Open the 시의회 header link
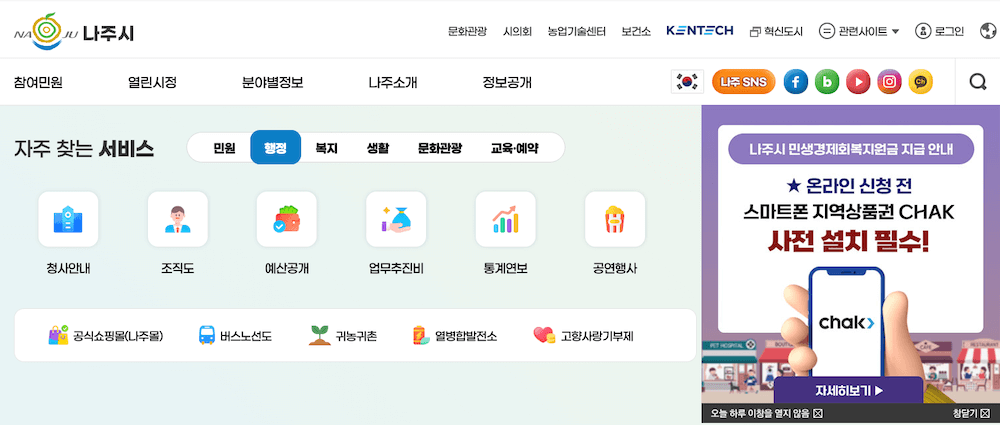Image resolution: width=1000 pixels, height=425 pixels. [517, 31]
